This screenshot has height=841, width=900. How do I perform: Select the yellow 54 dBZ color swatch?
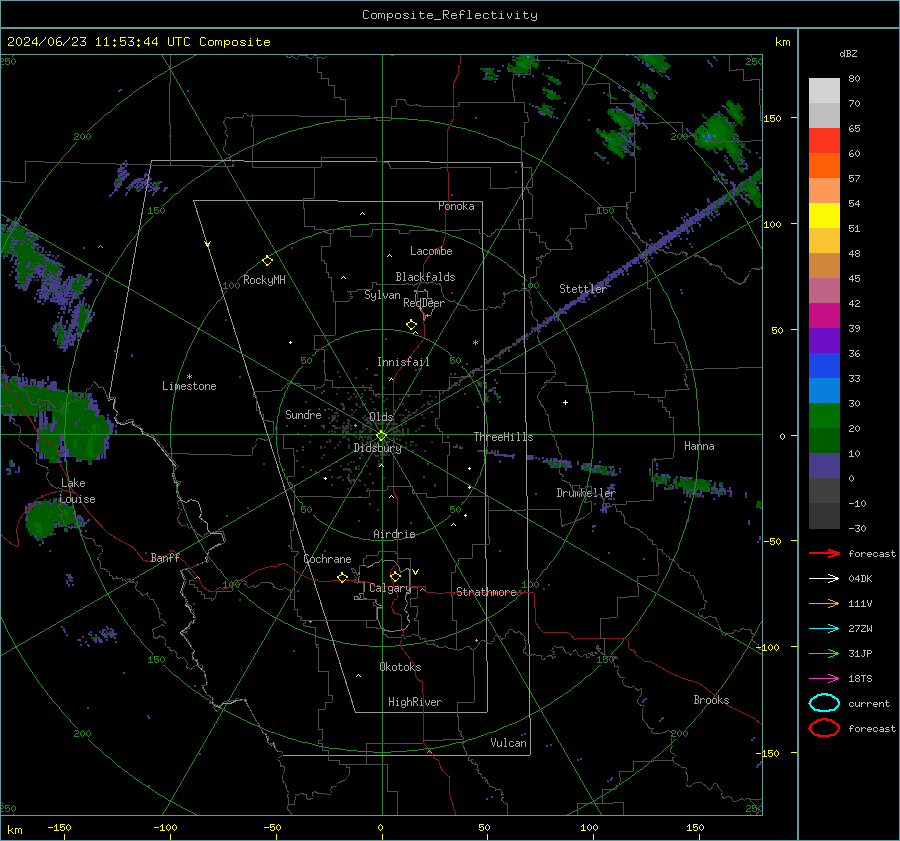pos(824,215)
